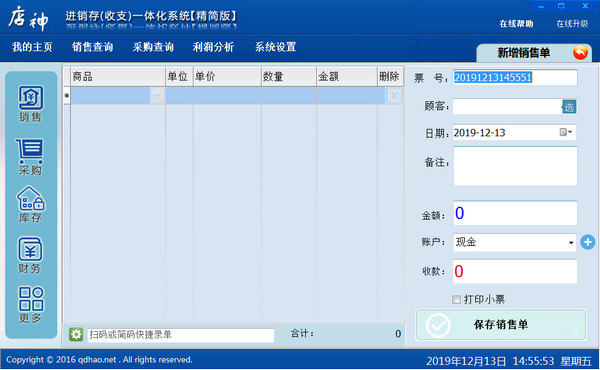The image size is (600, 370).
Task: Click the 2019年12月13日 status bar date
Action: [x=466, y=361]
